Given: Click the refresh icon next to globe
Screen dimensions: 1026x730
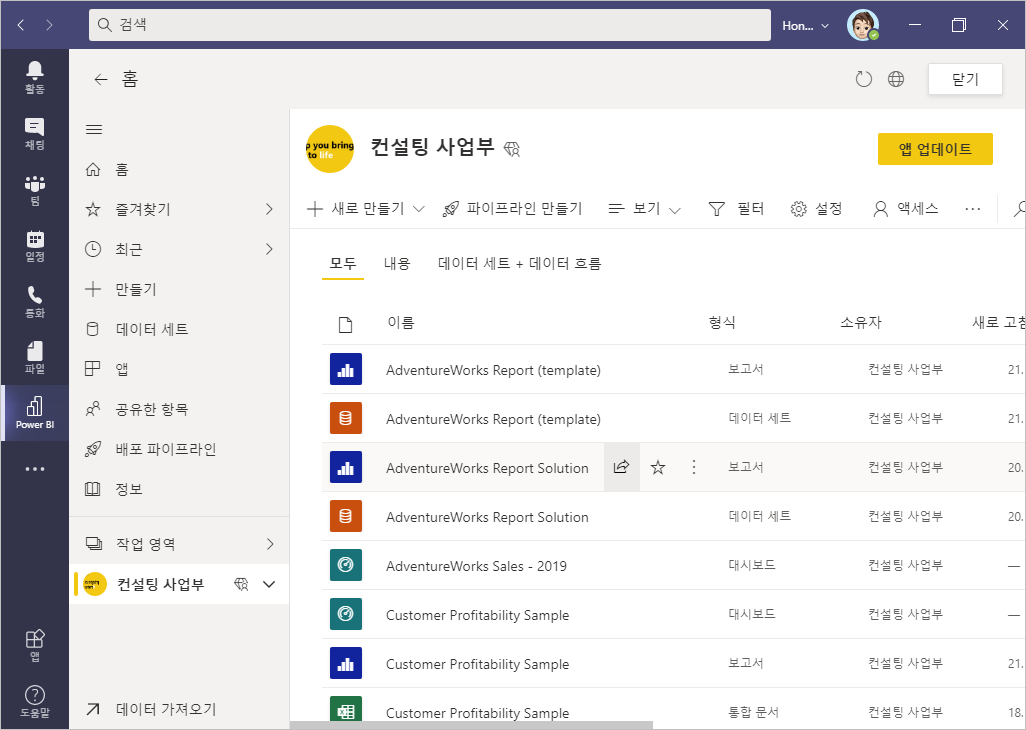Looking at the screenshot, I should click(x=864, y=79).
